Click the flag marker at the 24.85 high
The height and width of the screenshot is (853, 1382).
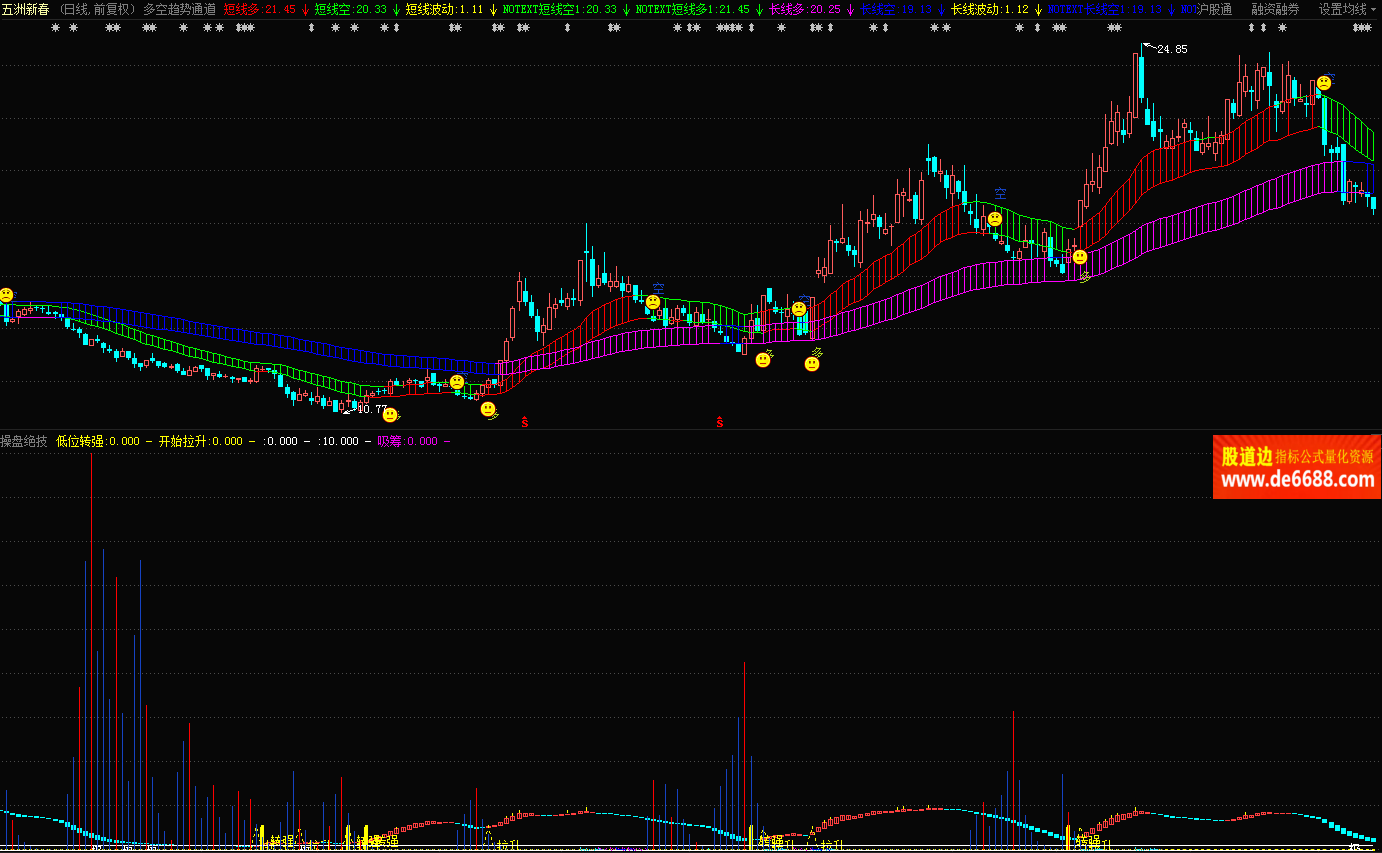[1148, 48]
